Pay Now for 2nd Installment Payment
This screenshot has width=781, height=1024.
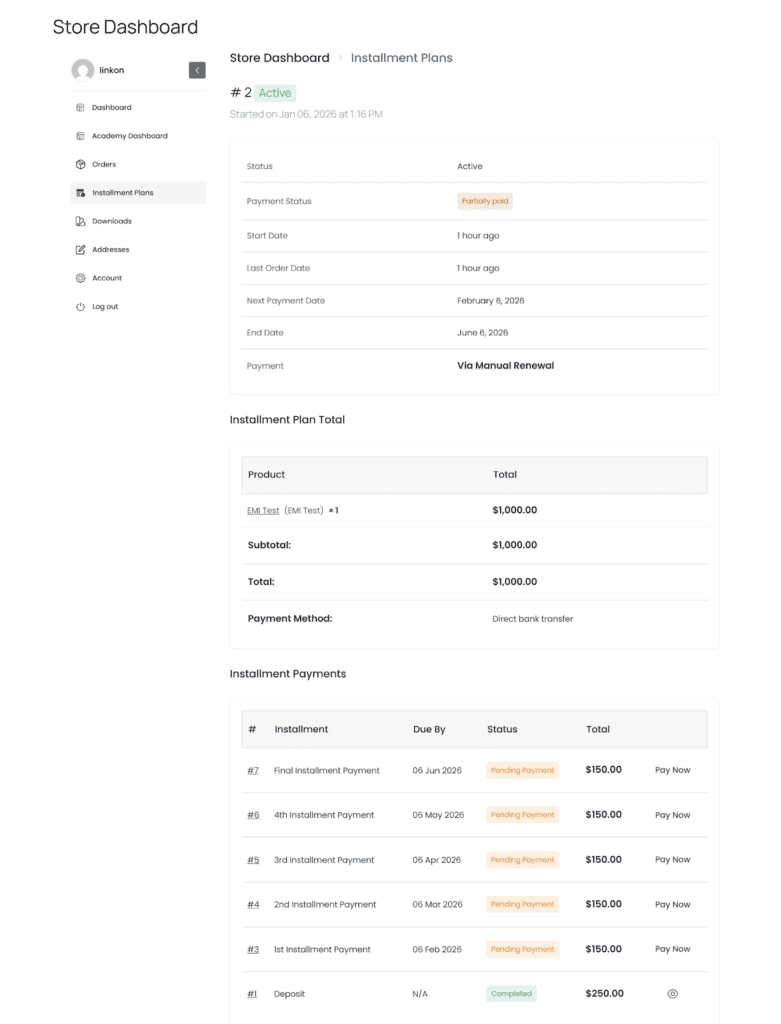coord(672,904)
